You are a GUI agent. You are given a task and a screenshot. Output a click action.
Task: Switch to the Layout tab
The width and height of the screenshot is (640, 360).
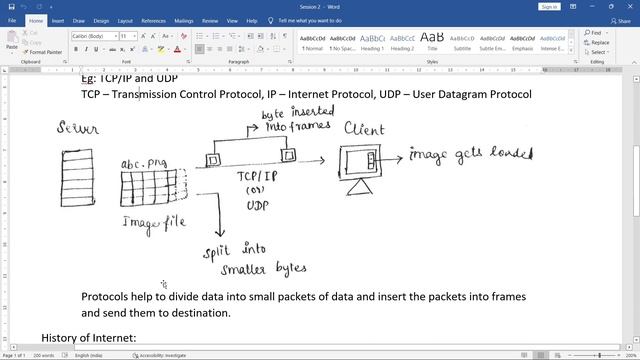(x=125, y=21)
